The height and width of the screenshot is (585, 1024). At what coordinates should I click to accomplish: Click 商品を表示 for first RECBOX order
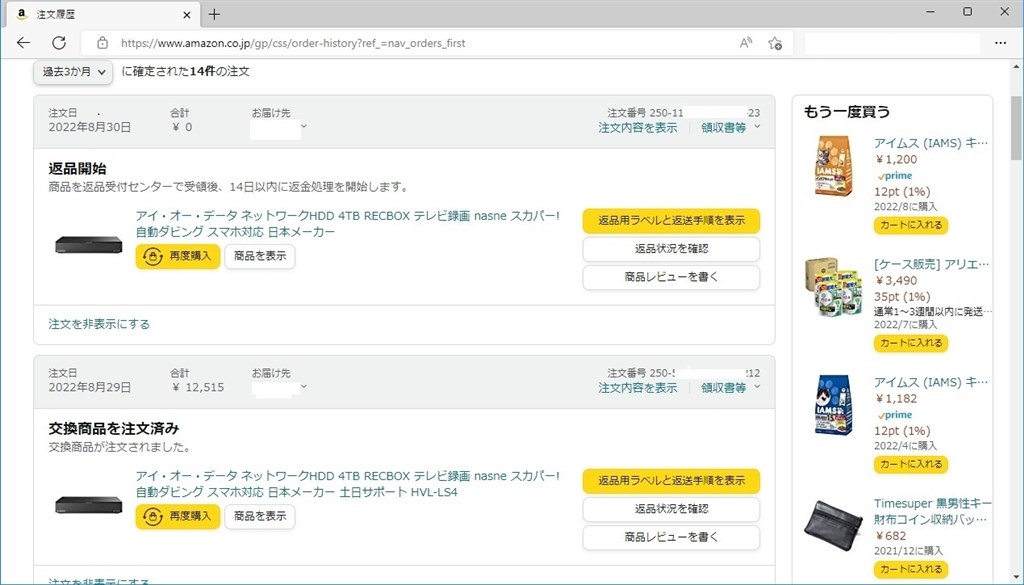coord(260,256)
